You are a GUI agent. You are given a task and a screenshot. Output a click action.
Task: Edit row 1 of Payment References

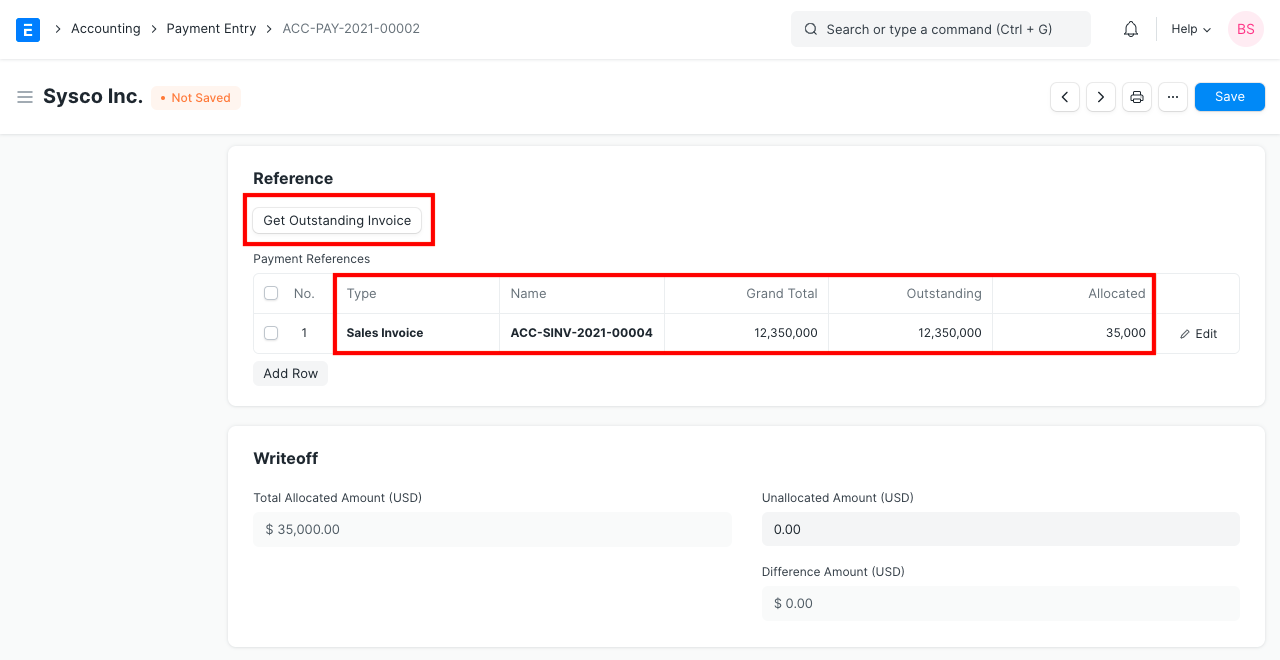coord(1198,334)
